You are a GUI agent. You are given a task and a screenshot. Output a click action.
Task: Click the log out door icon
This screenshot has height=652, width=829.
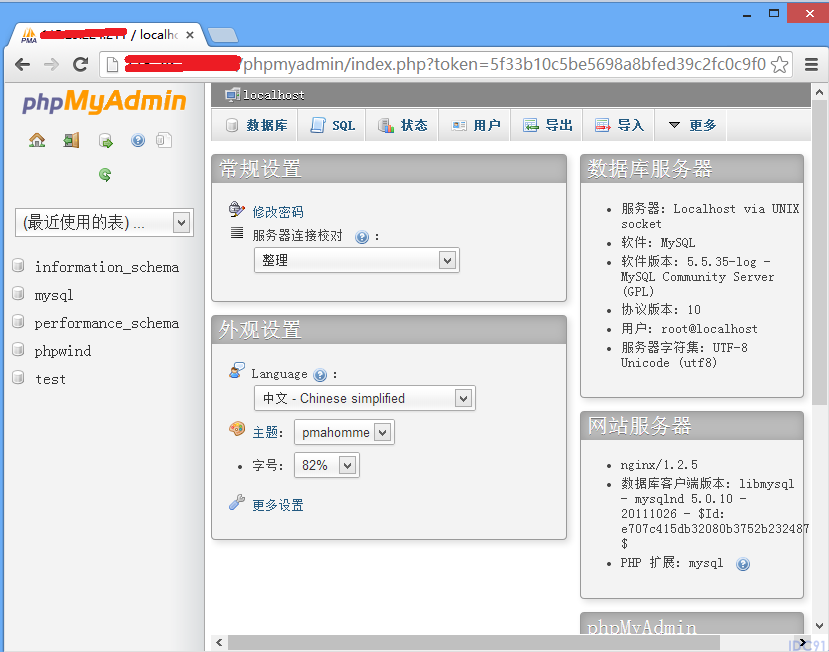pos(71,140)
